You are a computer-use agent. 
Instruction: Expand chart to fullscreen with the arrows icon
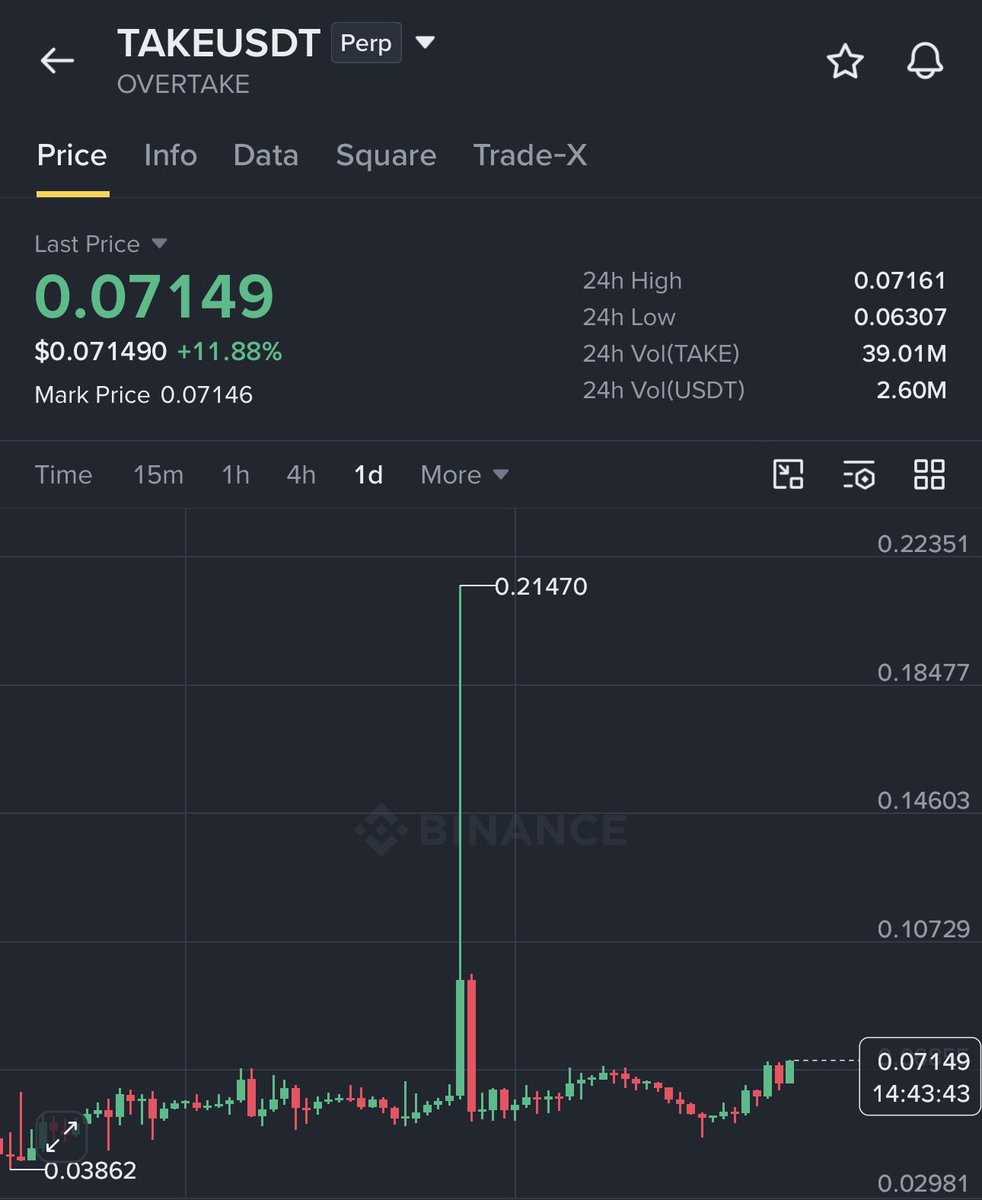(61, 1136)
